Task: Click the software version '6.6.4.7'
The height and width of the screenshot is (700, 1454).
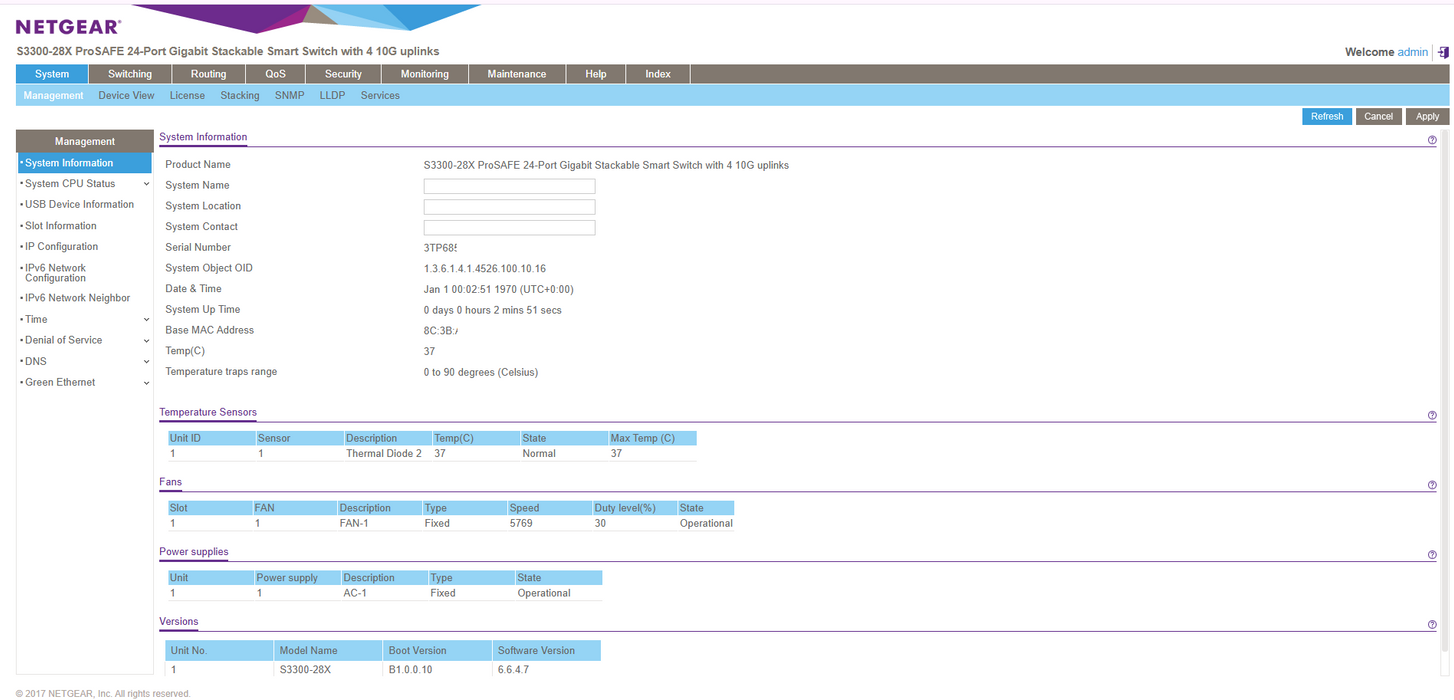Action: point(513,670)
